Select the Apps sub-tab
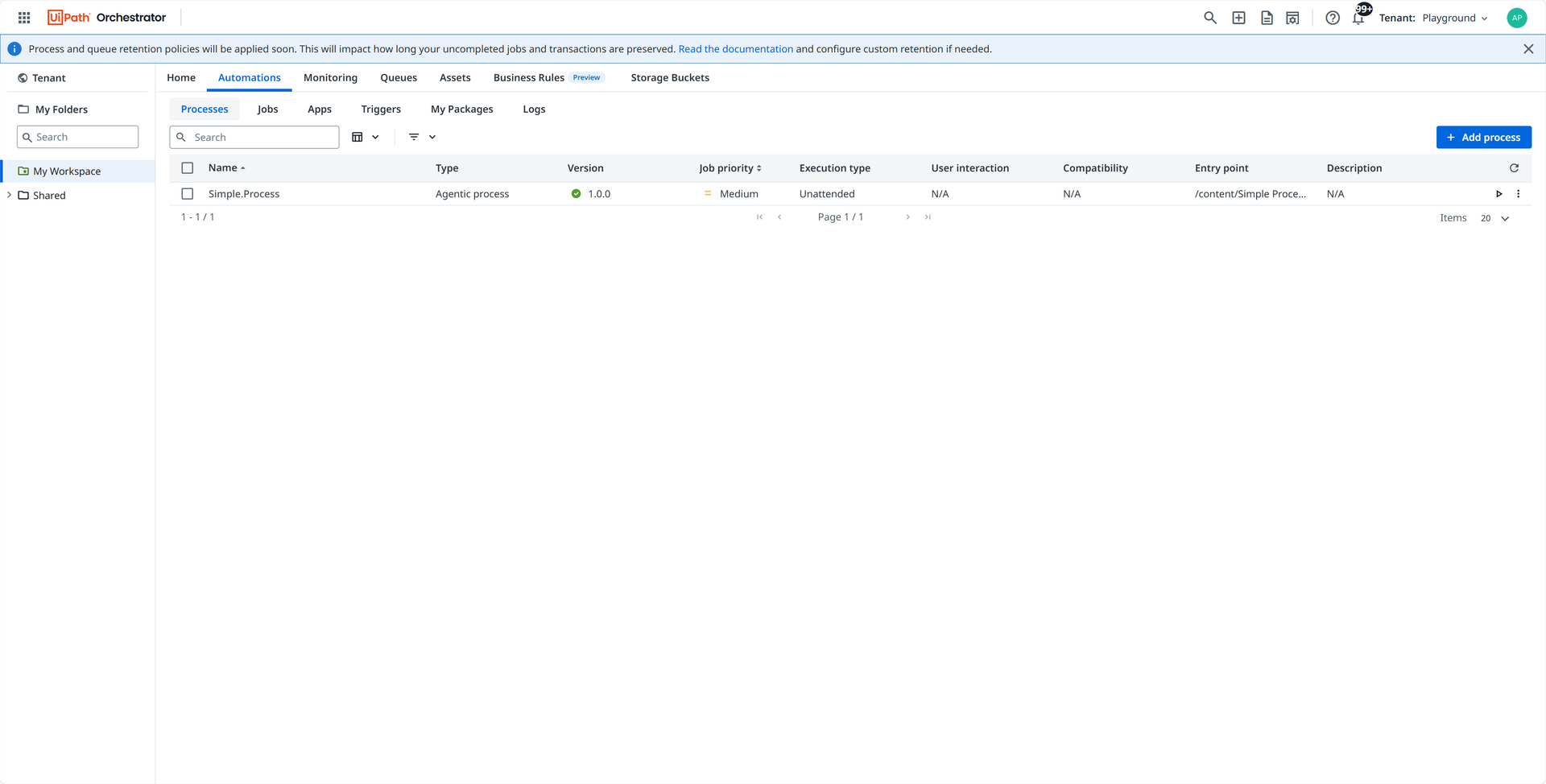Image resolution: width=1546 pixels, height=784 pixels. [x=320, y=109]
